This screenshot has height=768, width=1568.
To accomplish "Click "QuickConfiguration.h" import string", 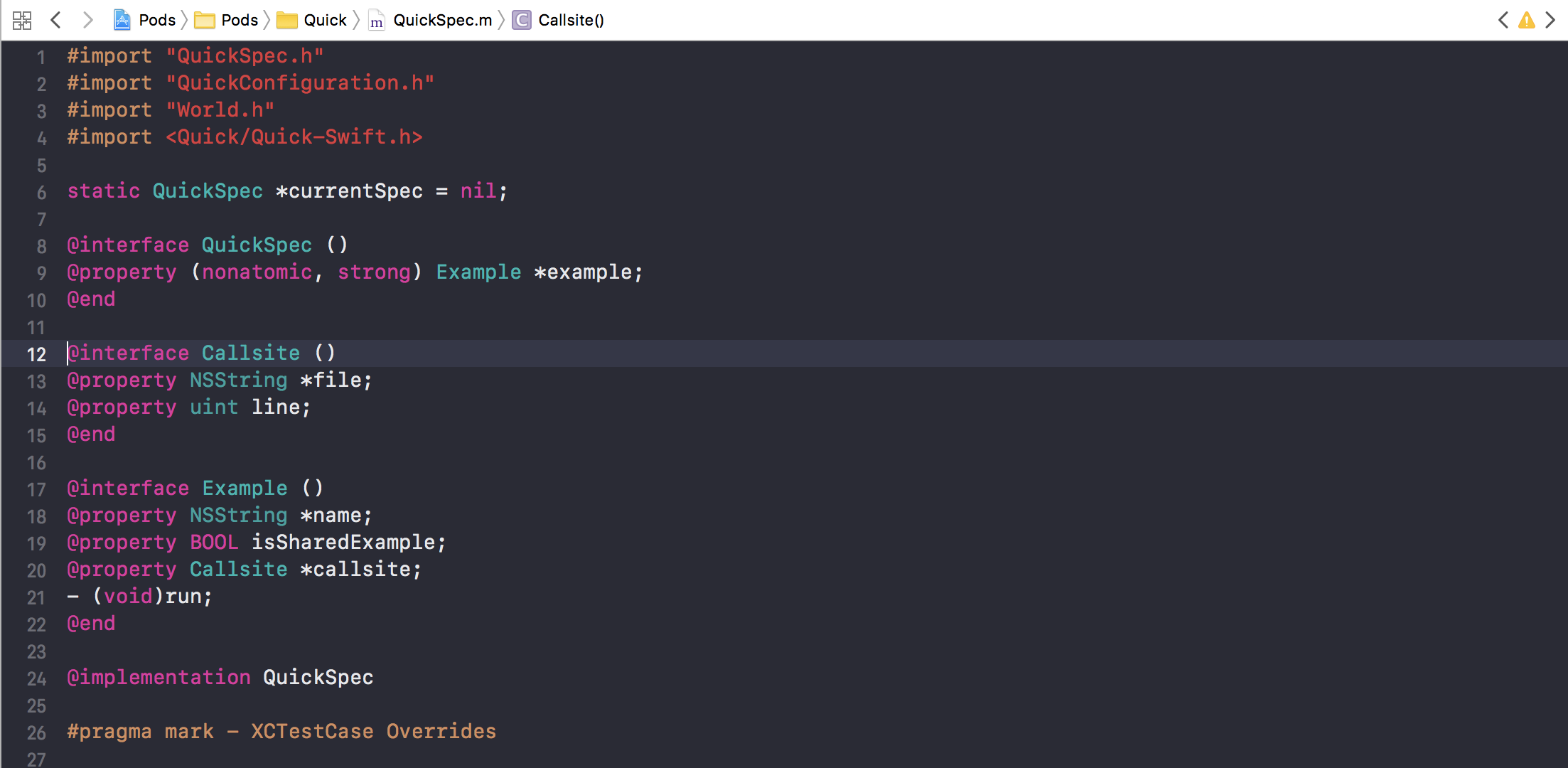I will click(x=300, y=82).
